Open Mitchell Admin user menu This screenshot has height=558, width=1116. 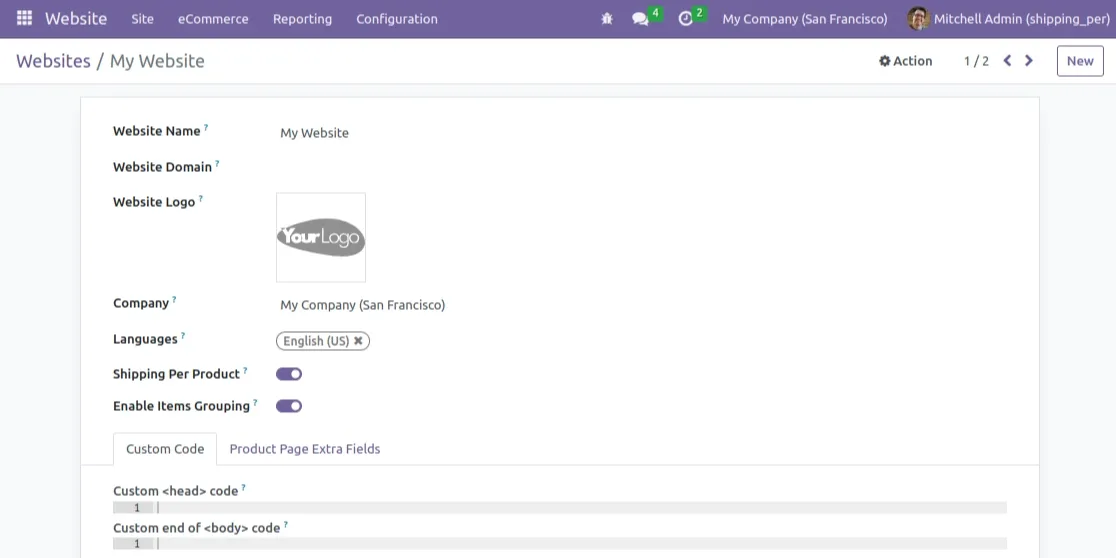pyautogui.click(x=1009, y=19)
